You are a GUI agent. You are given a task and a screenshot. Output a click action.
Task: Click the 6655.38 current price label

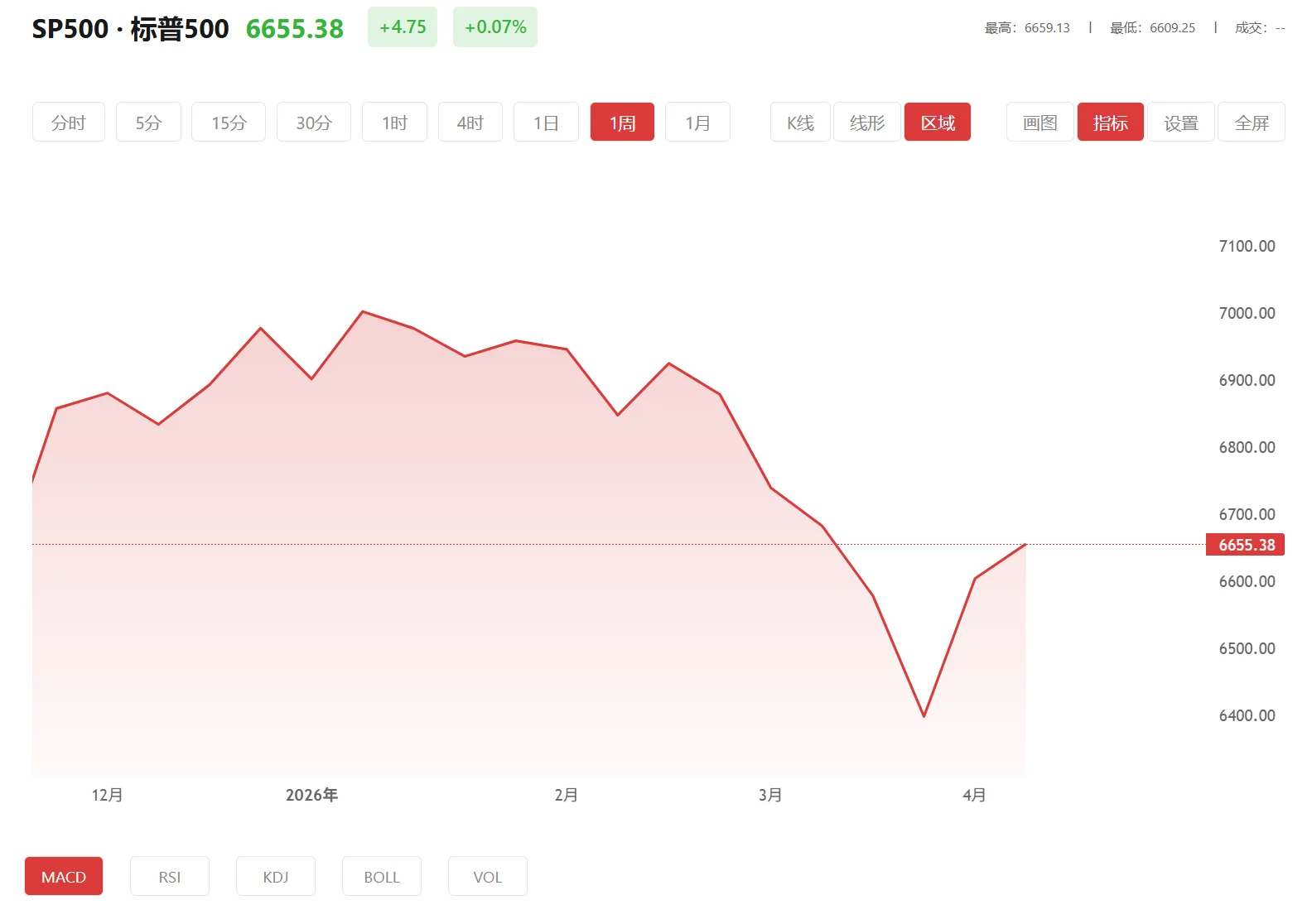coord(1246,545)
